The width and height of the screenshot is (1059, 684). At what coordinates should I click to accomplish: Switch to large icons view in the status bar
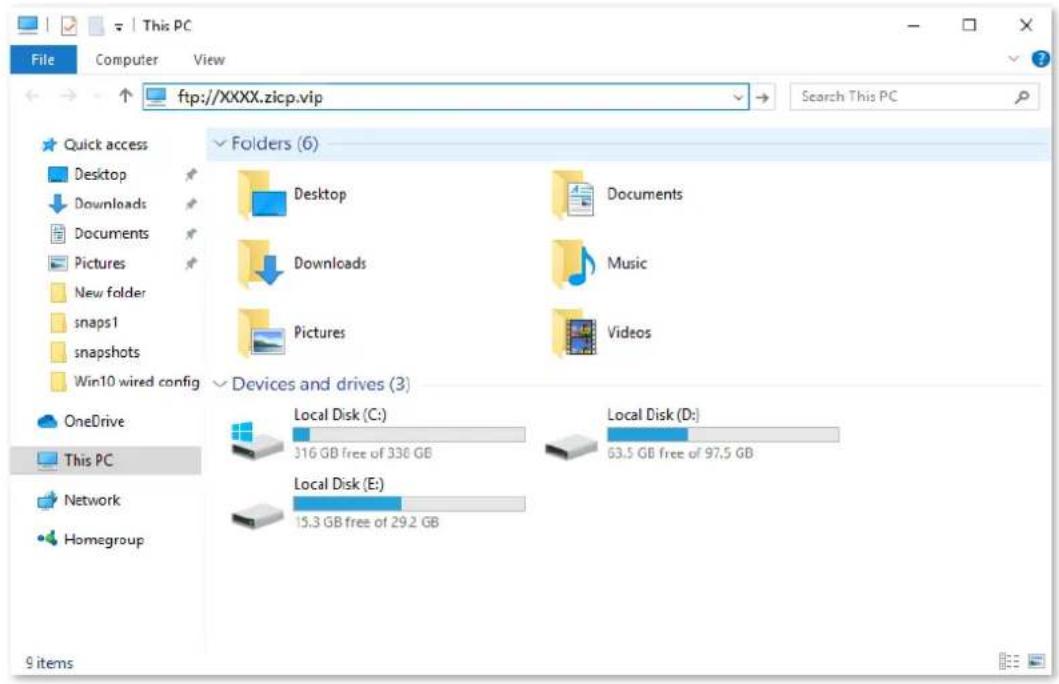coord(1036,661)
